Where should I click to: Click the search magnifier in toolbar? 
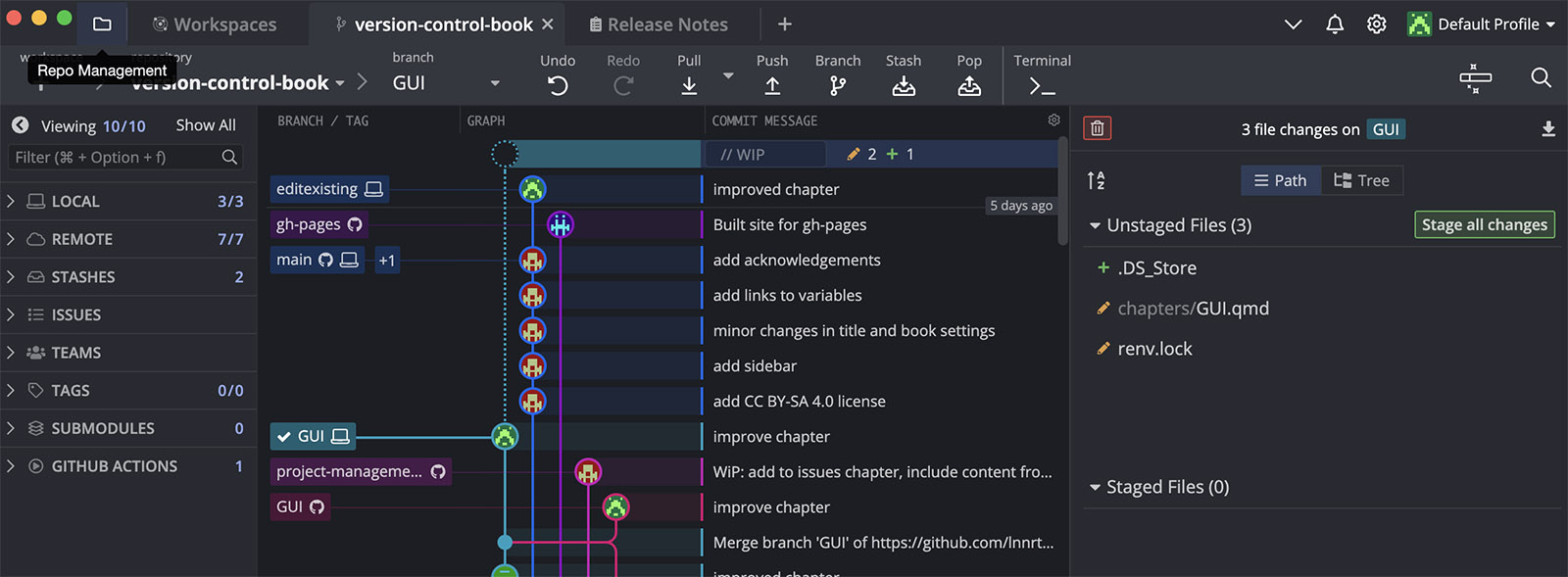1541,77
